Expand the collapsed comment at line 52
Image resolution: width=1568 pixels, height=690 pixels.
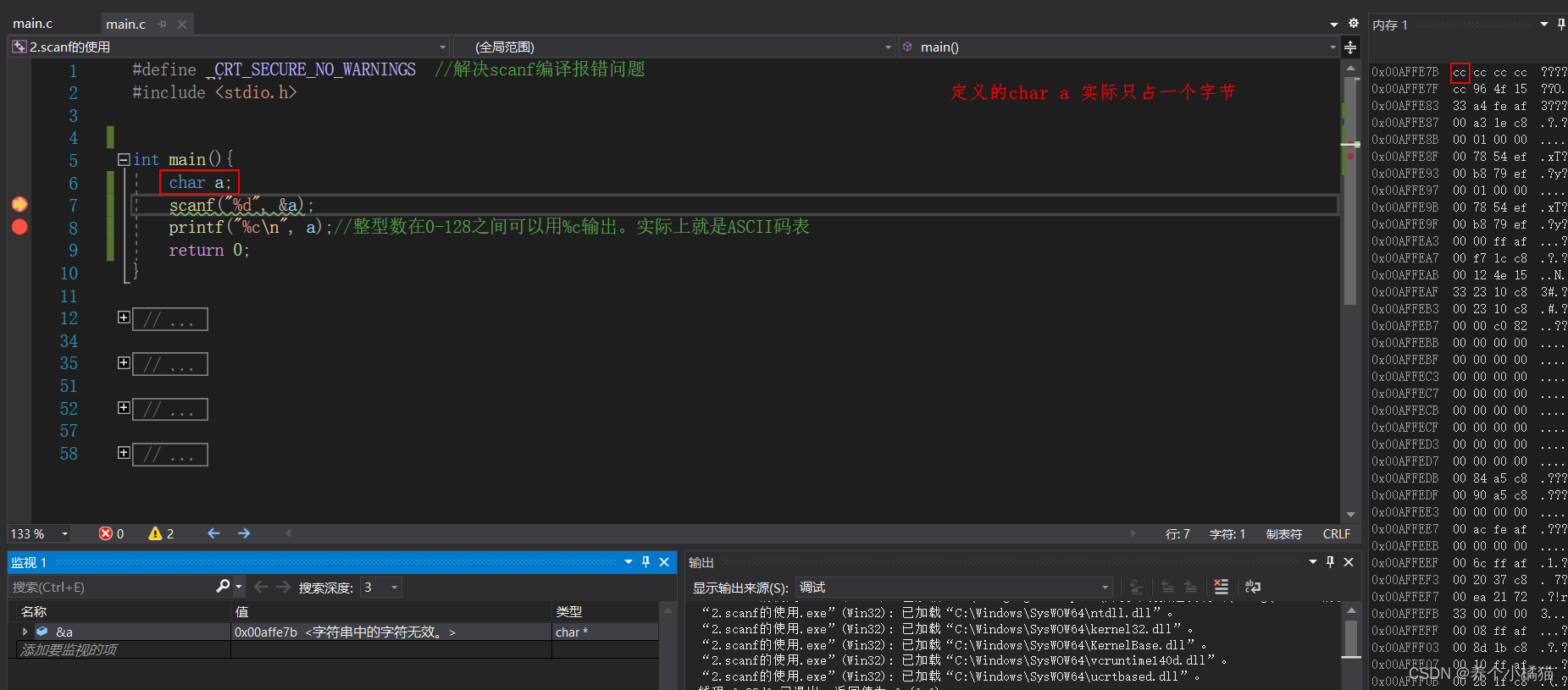124,408
